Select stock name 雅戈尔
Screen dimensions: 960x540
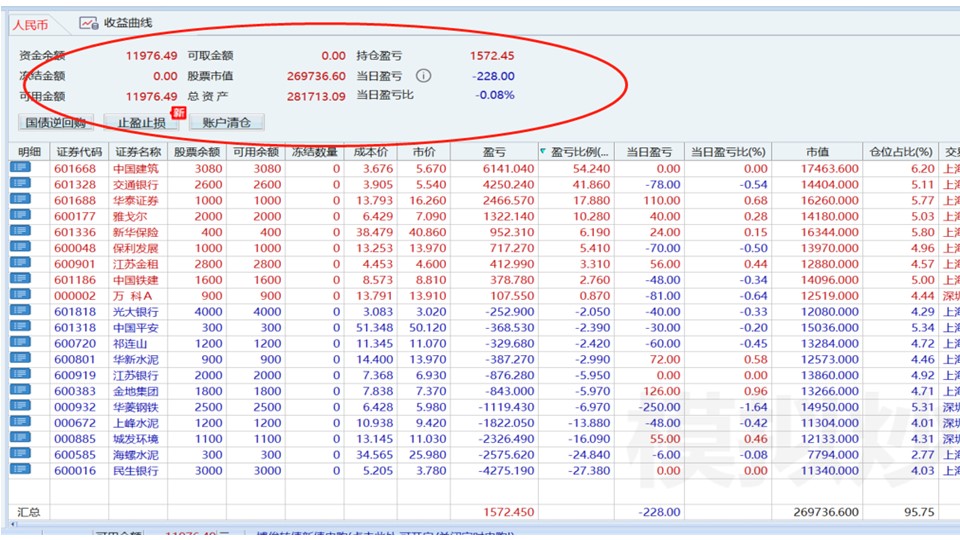[130, 216]
